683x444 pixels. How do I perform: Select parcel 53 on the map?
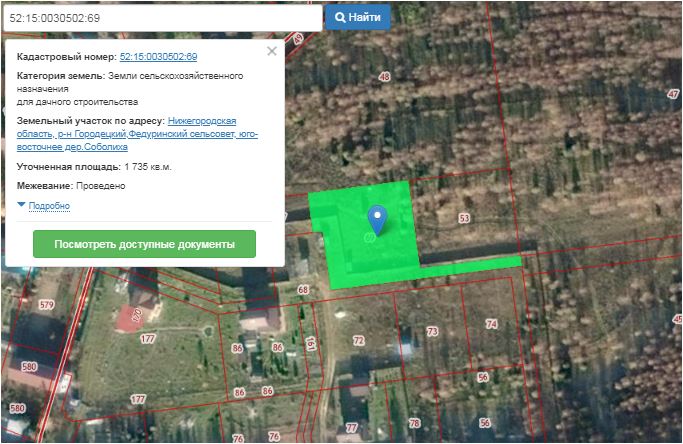(x=463, y=217)
